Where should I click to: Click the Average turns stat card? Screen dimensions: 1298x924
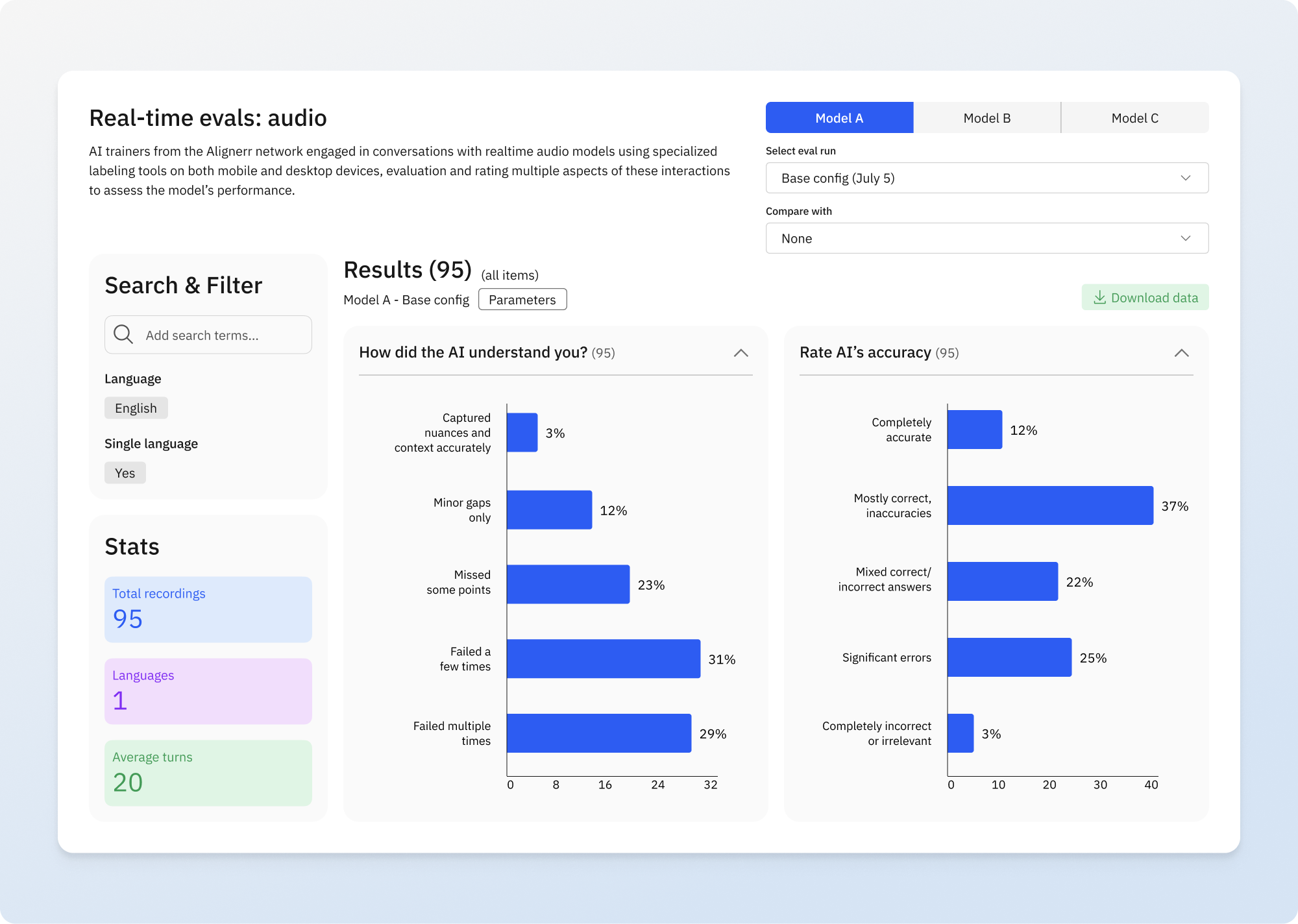(x=208, y=773)
